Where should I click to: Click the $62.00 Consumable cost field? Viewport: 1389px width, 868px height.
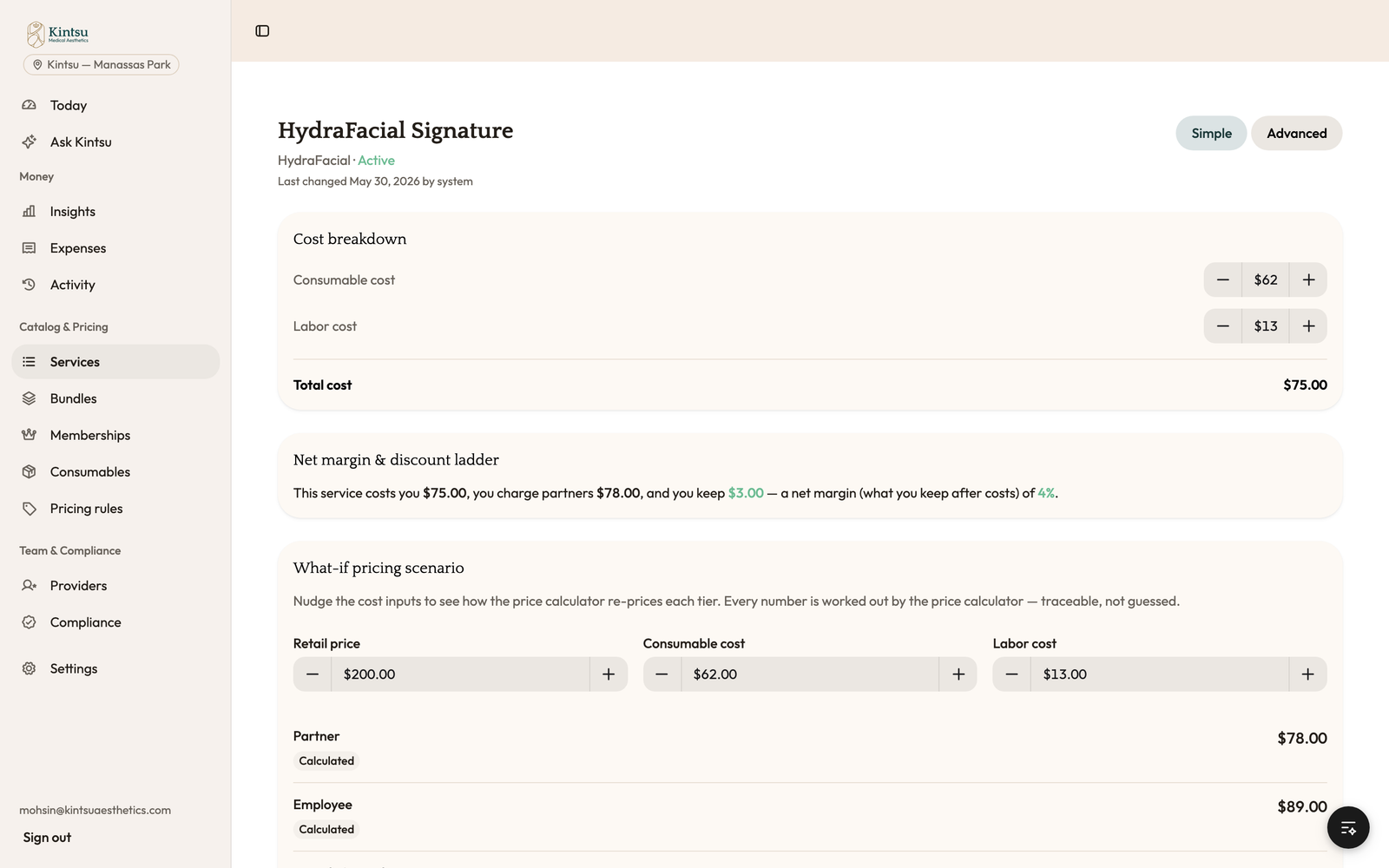(810, 674)
